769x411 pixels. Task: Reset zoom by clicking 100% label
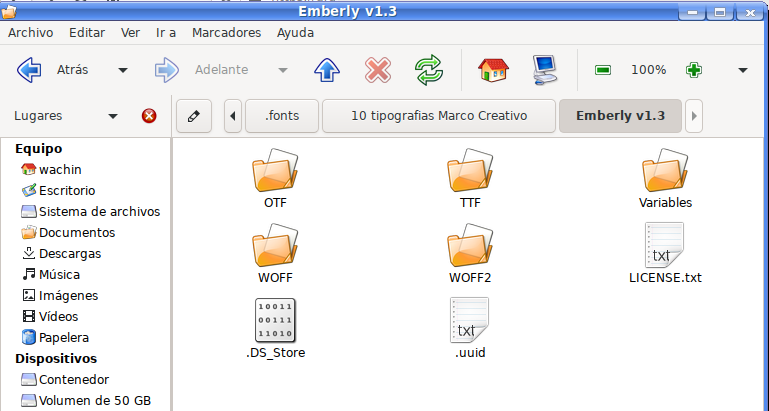tap(648, 70)
